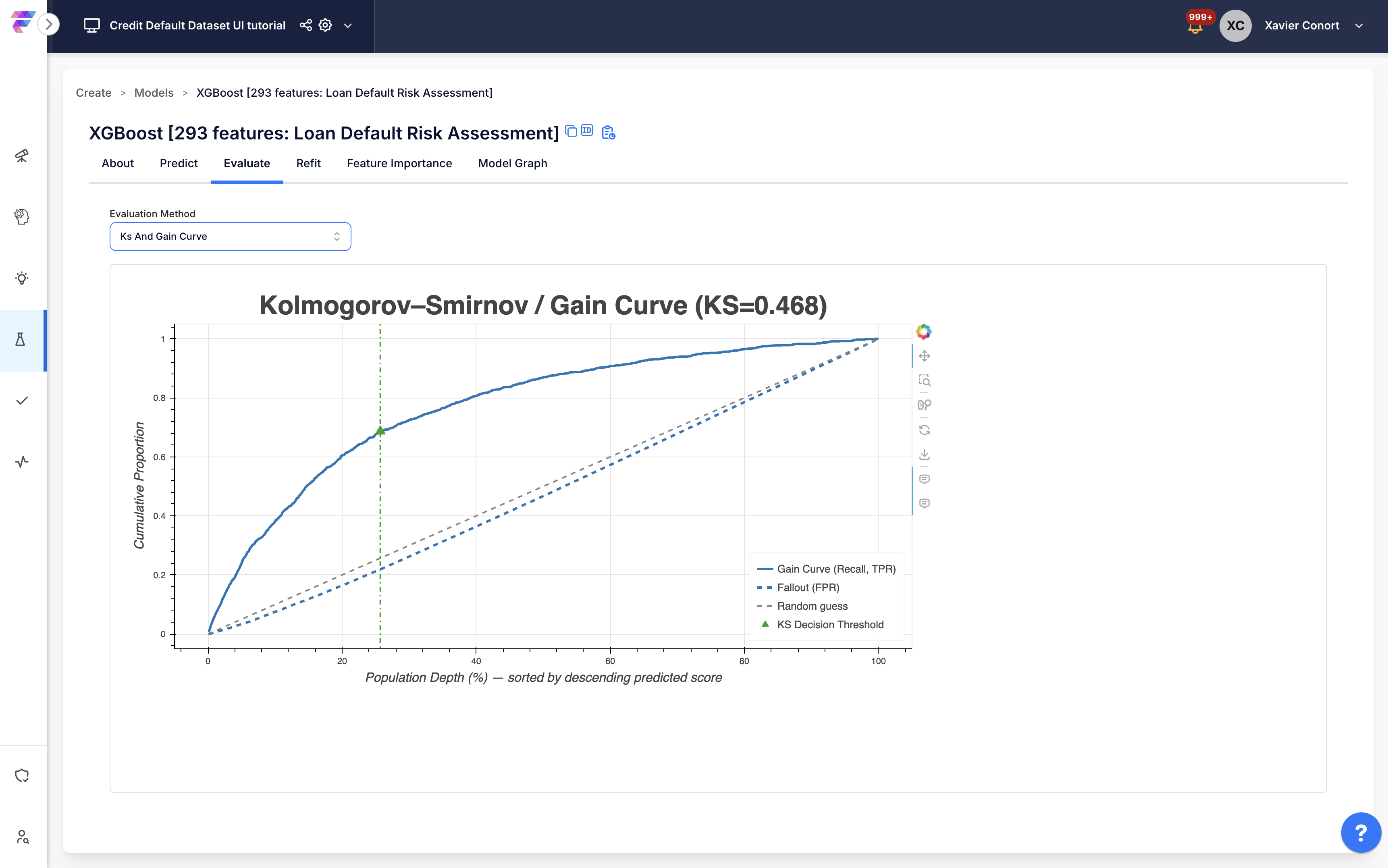Open the Evaluation Method dropdown
The height and width of the screenshot is (868, 1388).
tap(230, 237)
